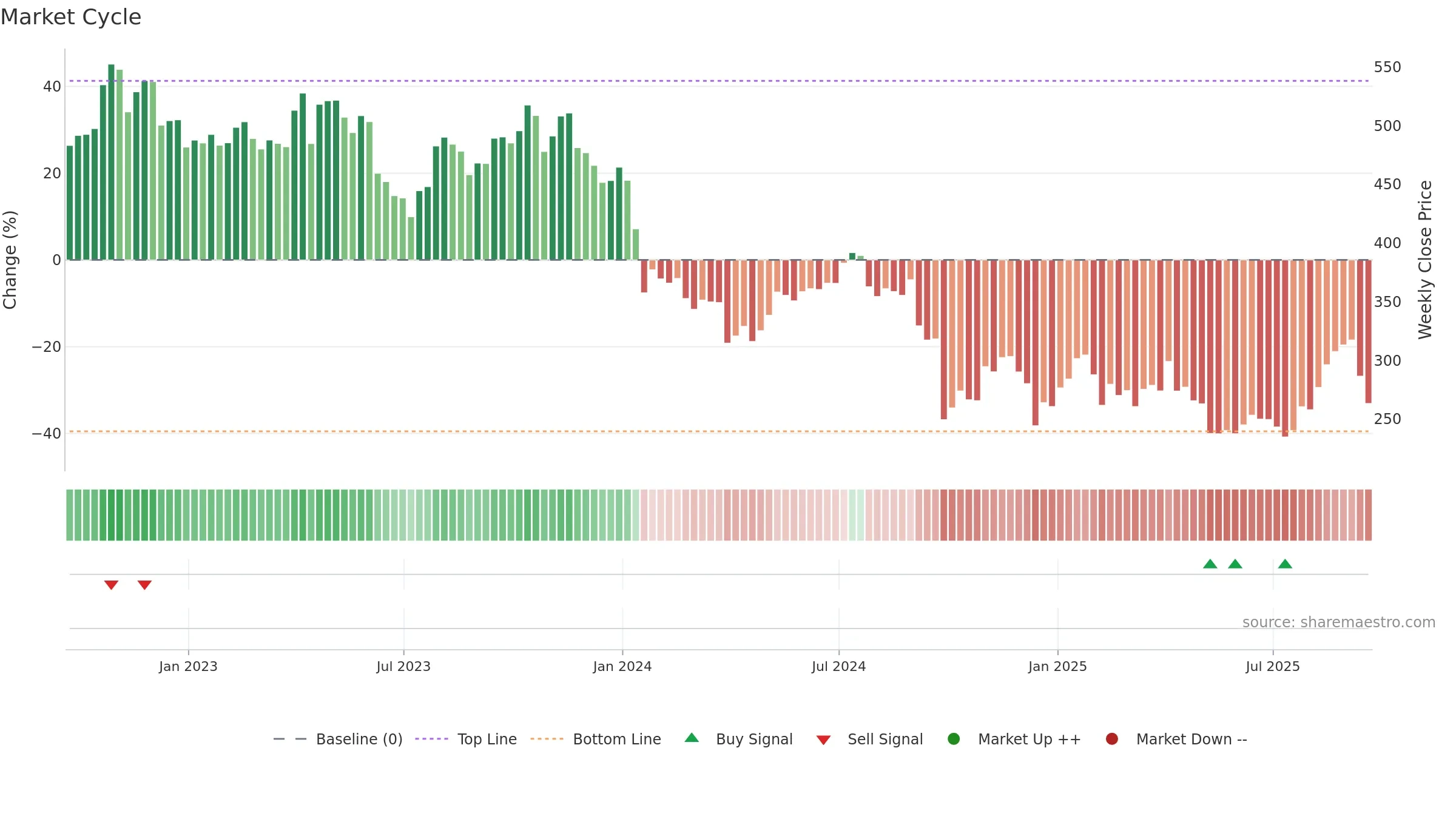This screenshot has height=819, width=1456.
Task: Click the second green buy signal marker
Action: click(x=1235, y=564)
